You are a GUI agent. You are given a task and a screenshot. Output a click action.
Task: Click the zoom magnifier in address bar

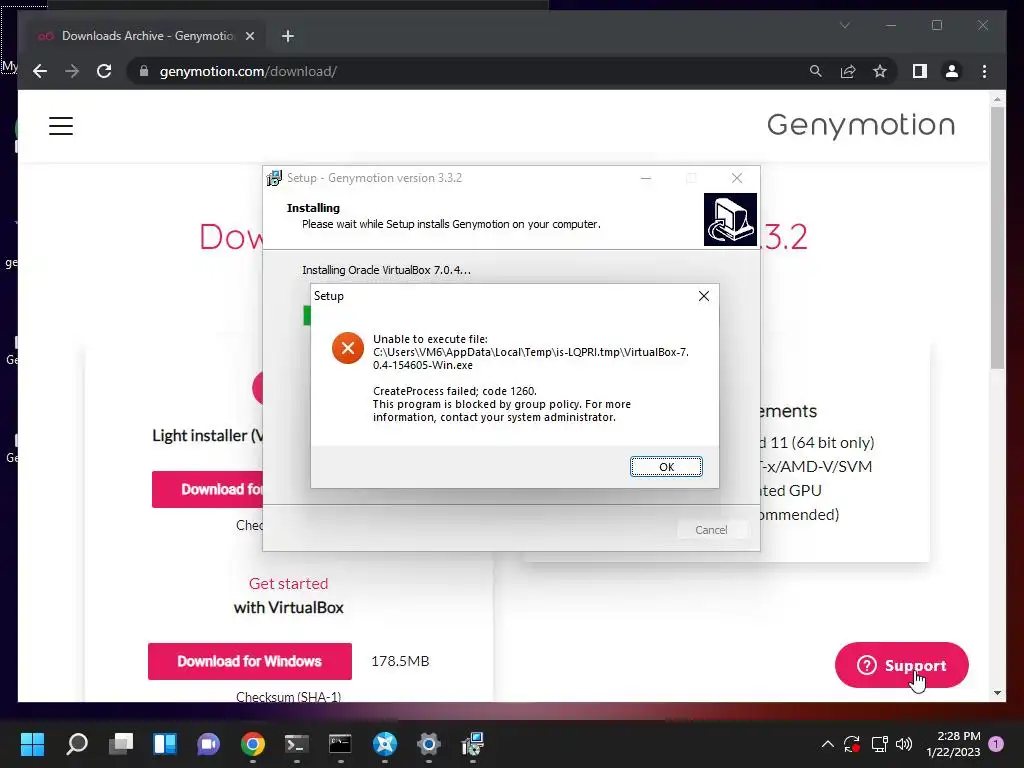[816, 71]
